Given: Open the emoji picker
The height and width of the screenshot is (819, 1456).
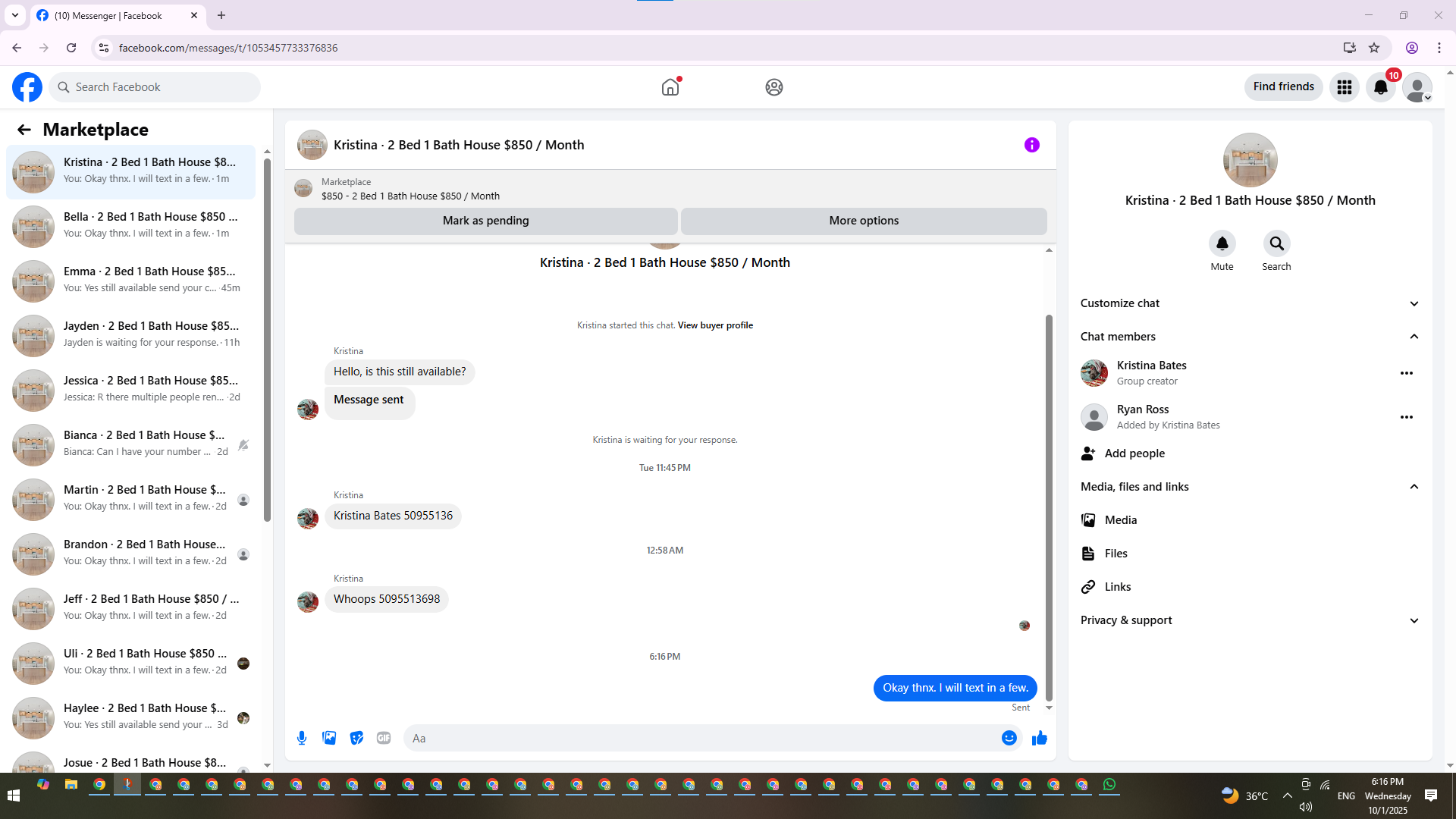Looking at the screenshot, I should [1009, 738].
